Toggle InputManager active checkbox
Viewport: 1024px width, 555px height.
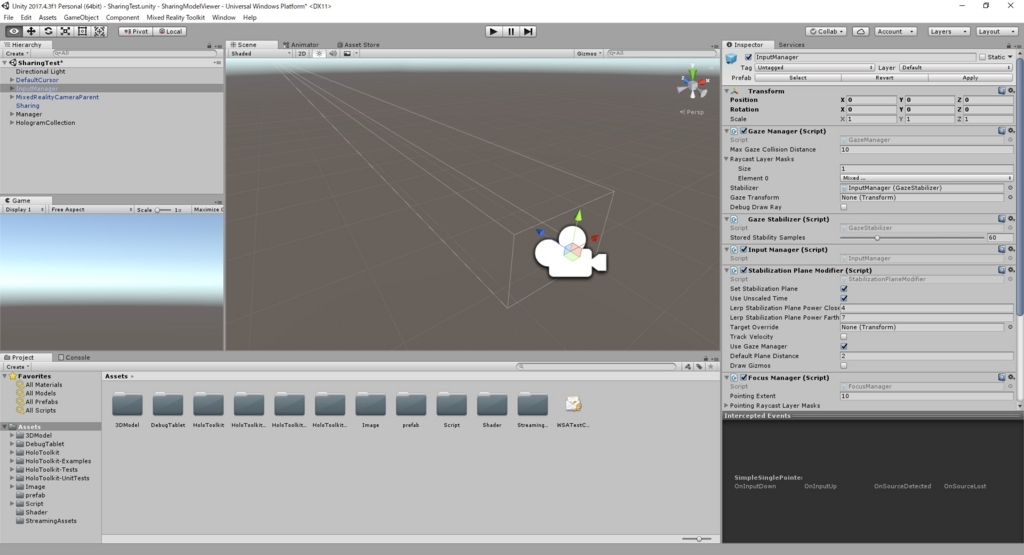(x=748, y=57)
